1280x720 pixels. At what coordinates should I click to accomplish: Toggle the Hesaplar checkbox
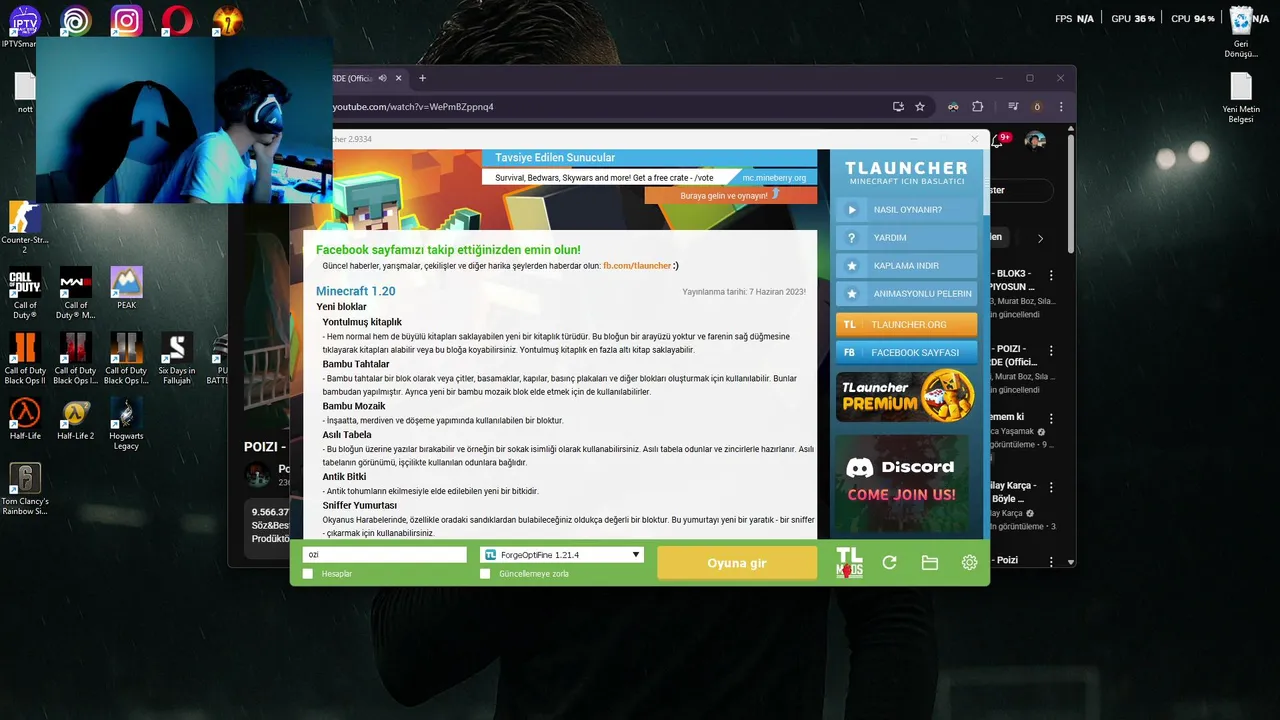308,574
